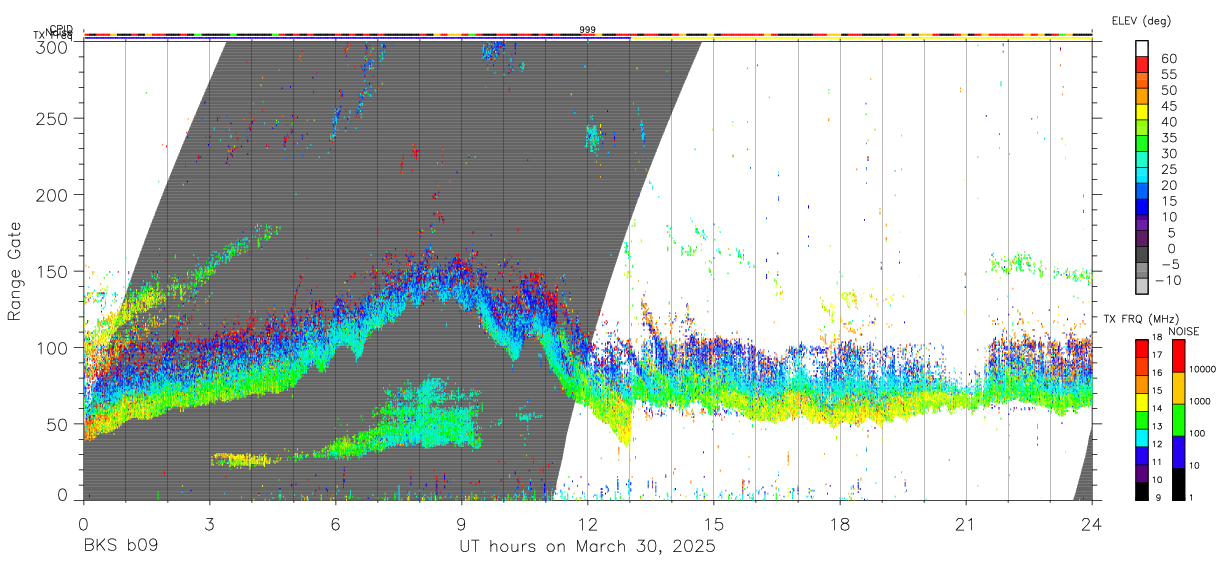Click the green NOISE swatch between 100 and 1000

[x=1177, y=420]
